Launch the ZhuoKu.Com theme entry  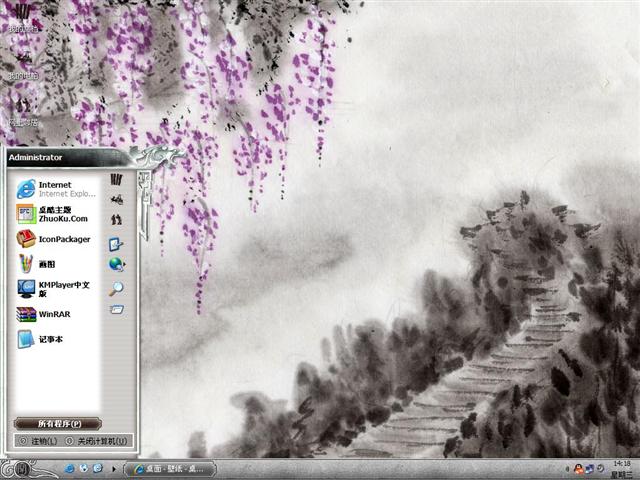pos(56,214)
